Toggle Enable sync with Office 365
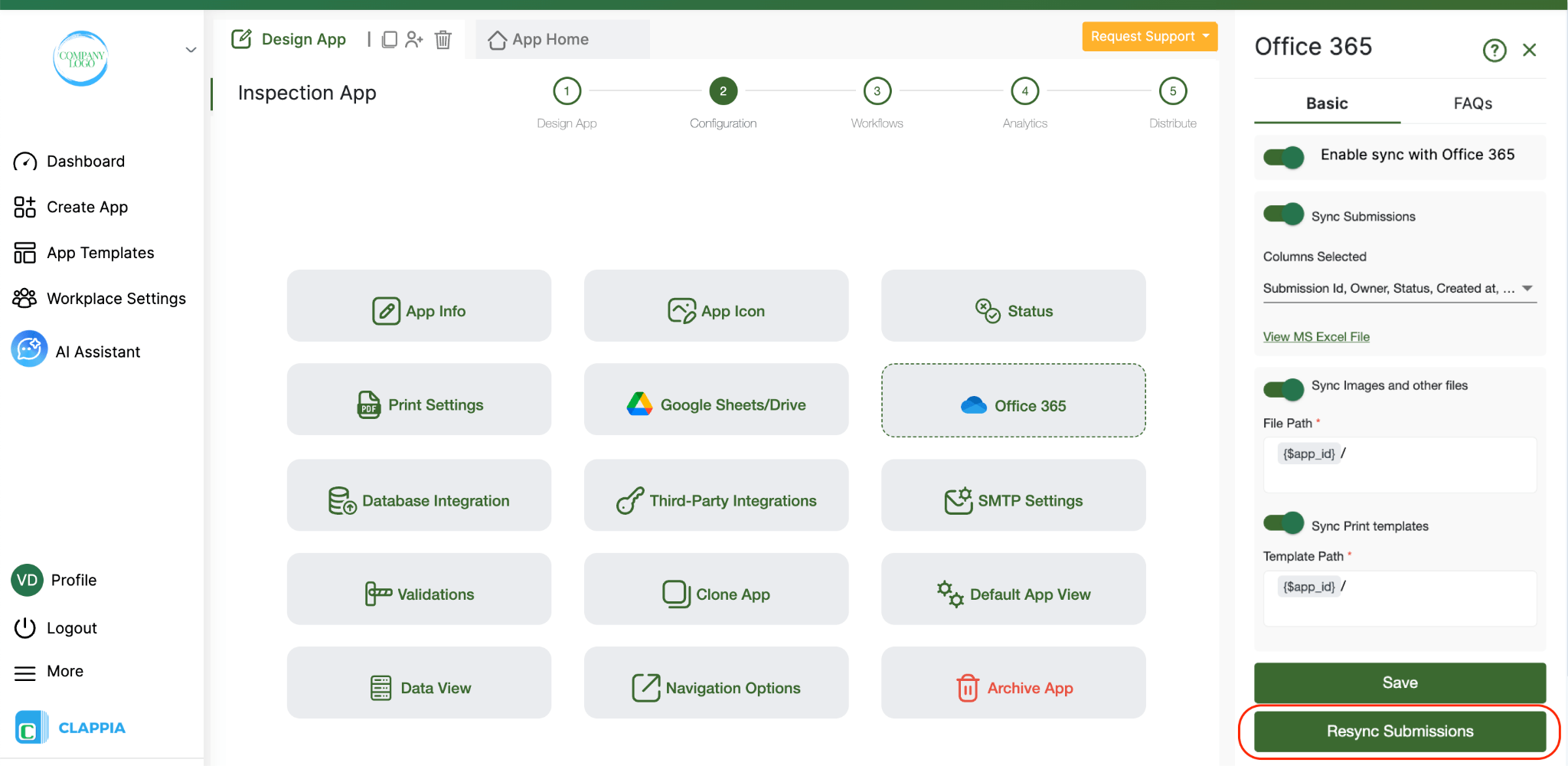Screen dimensions: 1568x766 click(x=1284, y=157)
